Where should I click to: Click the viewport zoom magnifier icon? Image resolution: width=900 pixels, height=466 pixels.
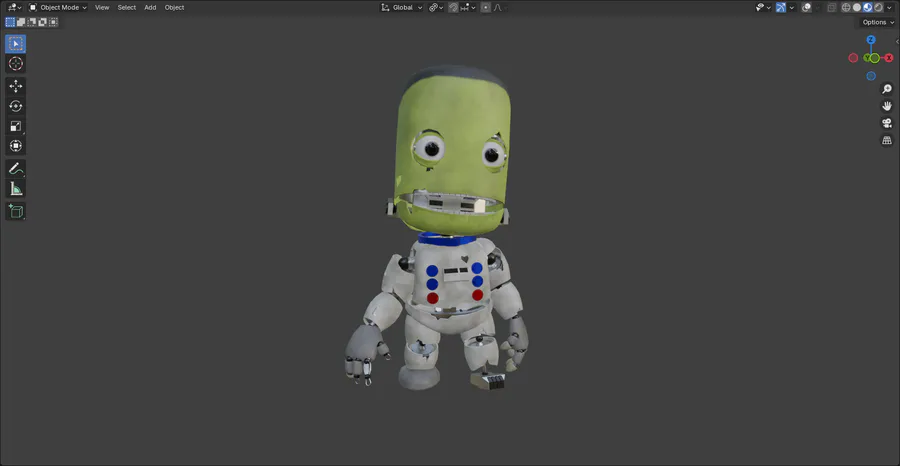(887, 89)
